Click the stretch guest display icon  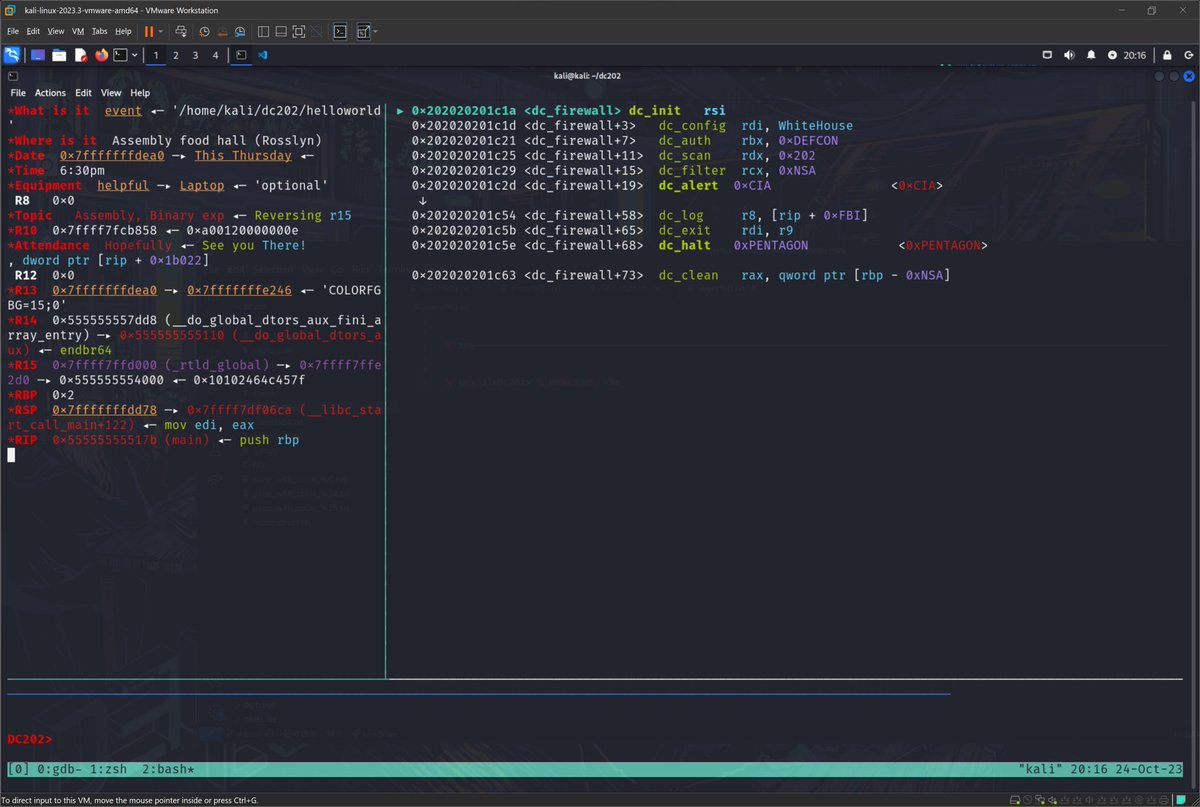tap(363, 31)
